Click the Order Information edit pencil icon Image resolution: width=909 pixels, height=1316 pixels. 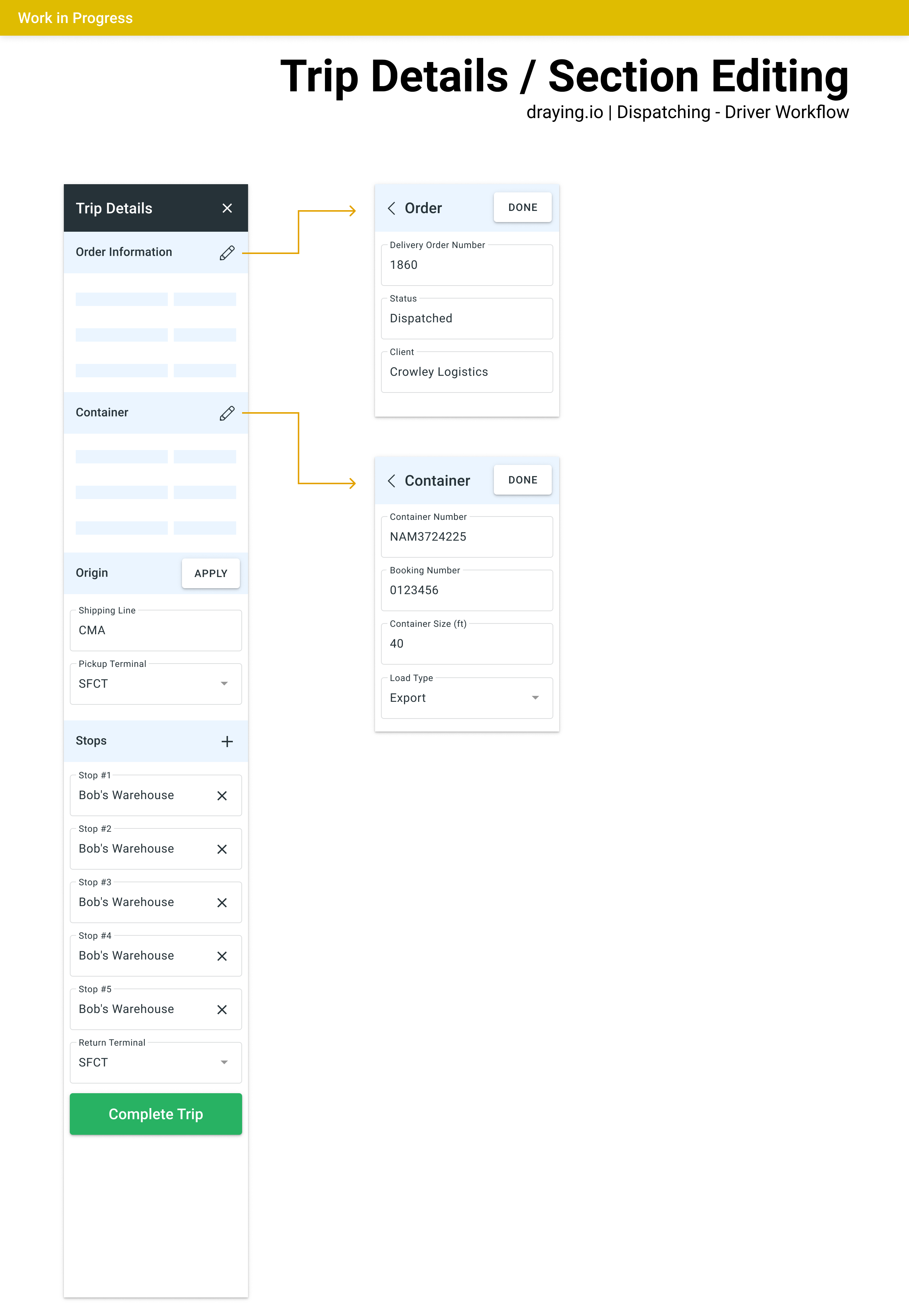(227, 253)
